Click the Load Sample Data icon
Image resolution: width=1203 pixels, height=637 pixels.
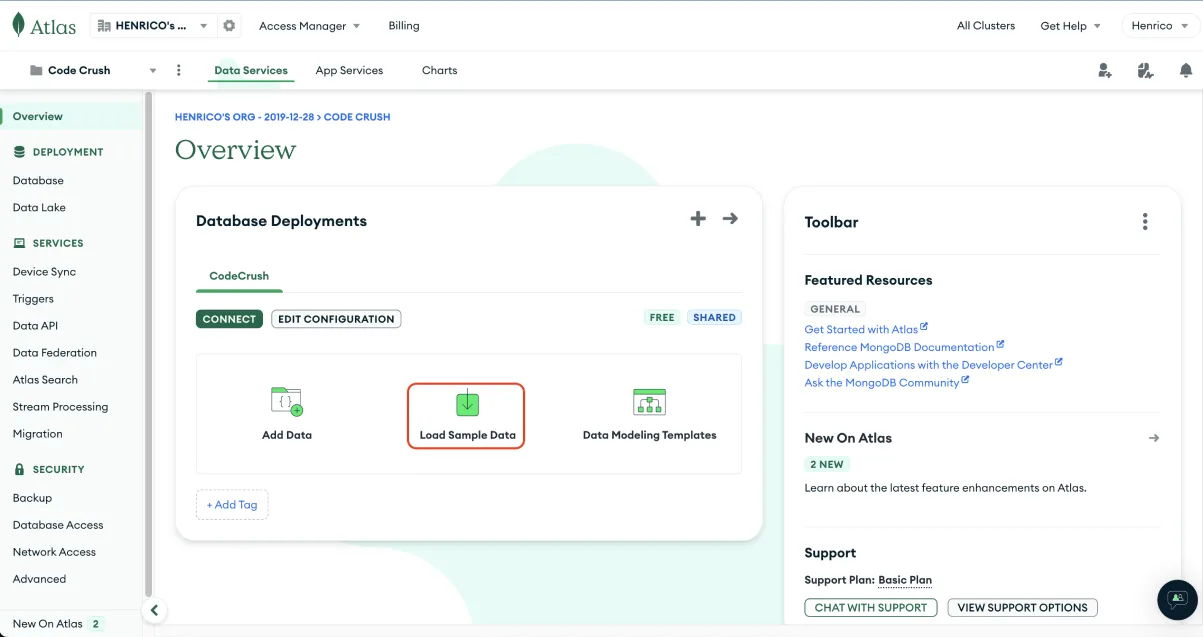pyautogui.click(x=468, y=402)
